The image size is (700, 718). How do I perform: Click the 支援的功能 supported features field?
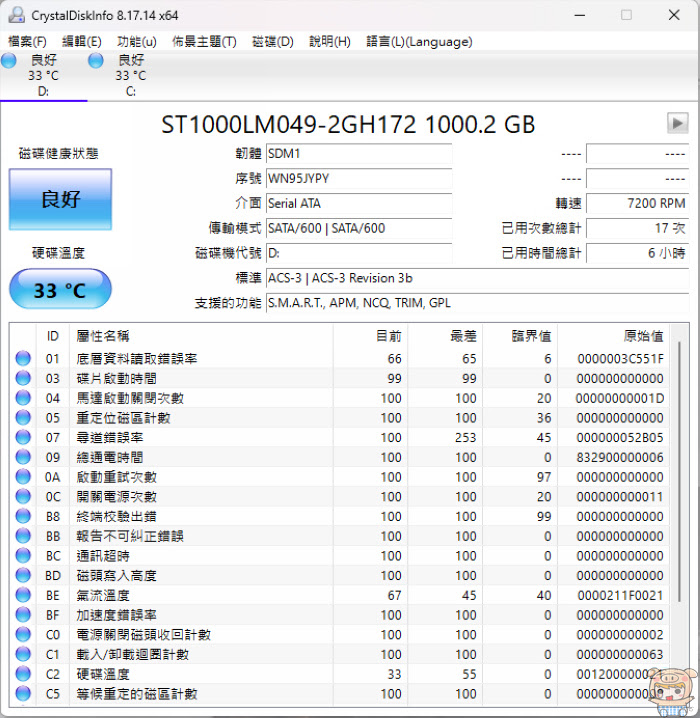(478, 303)
